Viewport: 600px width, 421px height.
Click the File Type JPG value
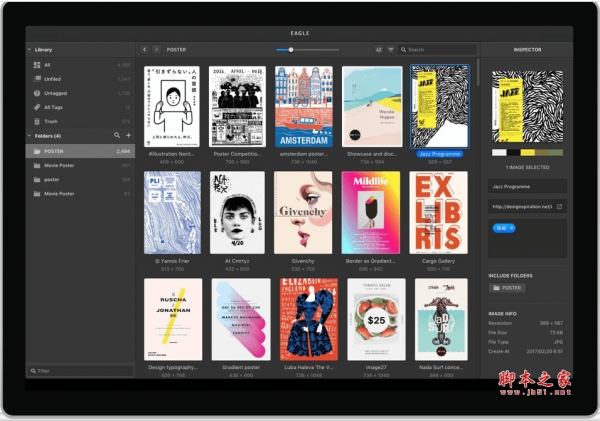[x=558, y=342]
